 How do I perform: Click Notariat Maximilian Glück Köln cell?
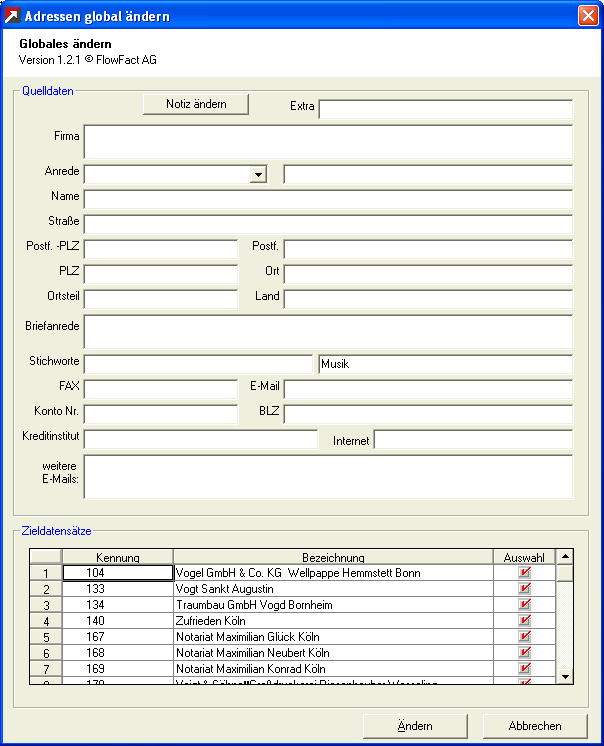[333, 637]
